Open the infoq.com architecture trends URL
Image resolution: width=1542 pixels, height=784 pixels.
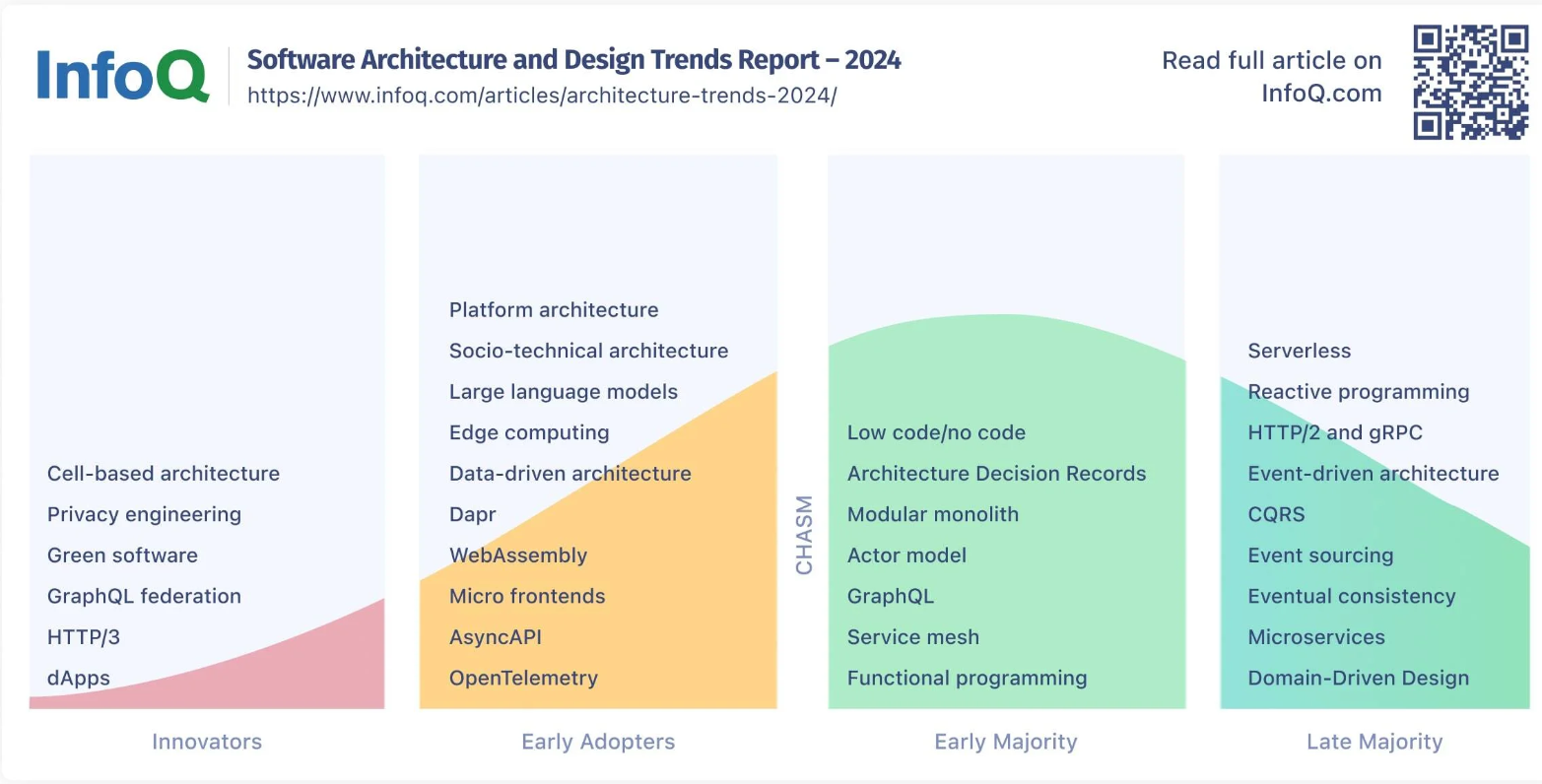(x=541, y=96)
